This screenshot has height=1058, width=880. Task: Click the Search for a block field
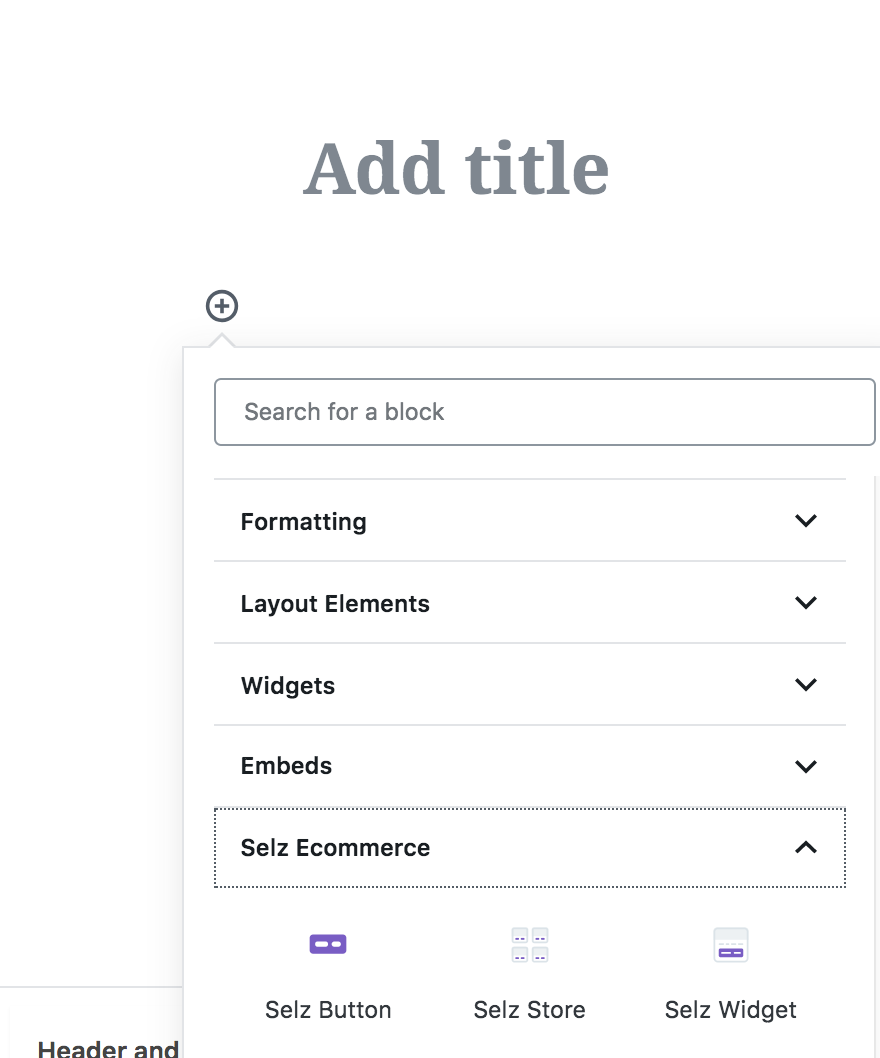click(x=545, y=412)
